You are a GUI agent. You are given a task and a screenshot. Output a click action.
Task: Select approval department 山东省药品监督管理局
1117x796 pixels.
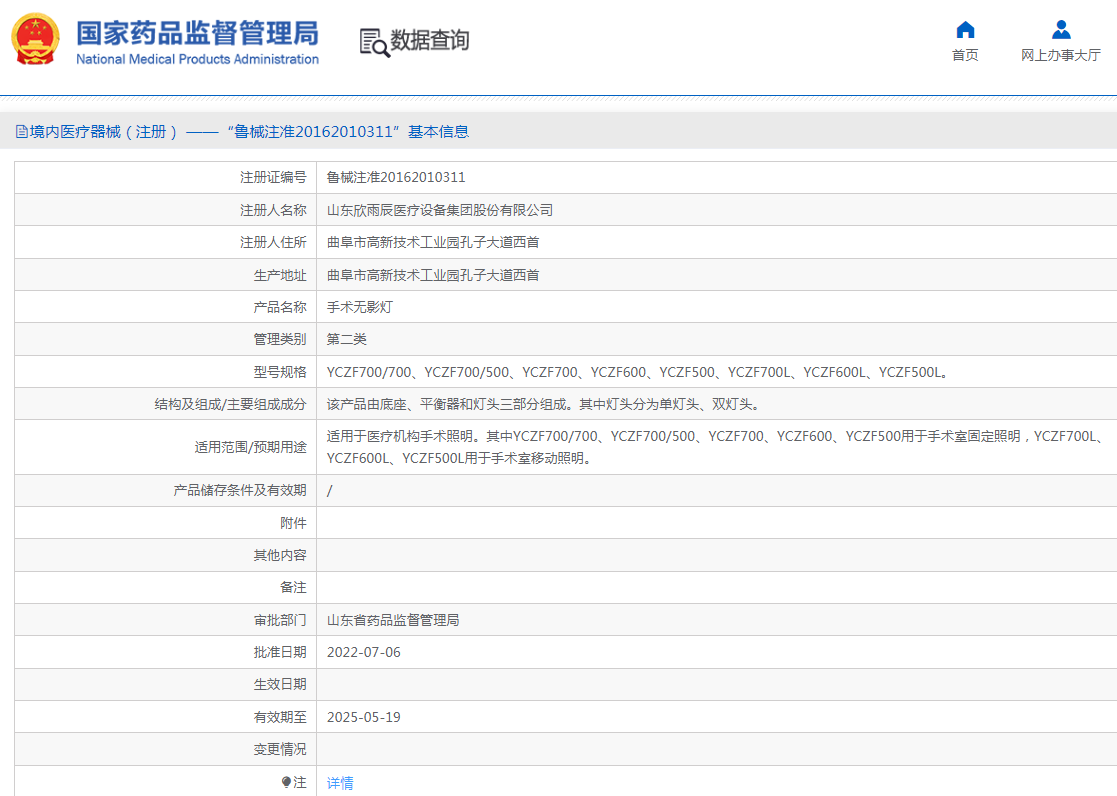[x=393, y=620]
